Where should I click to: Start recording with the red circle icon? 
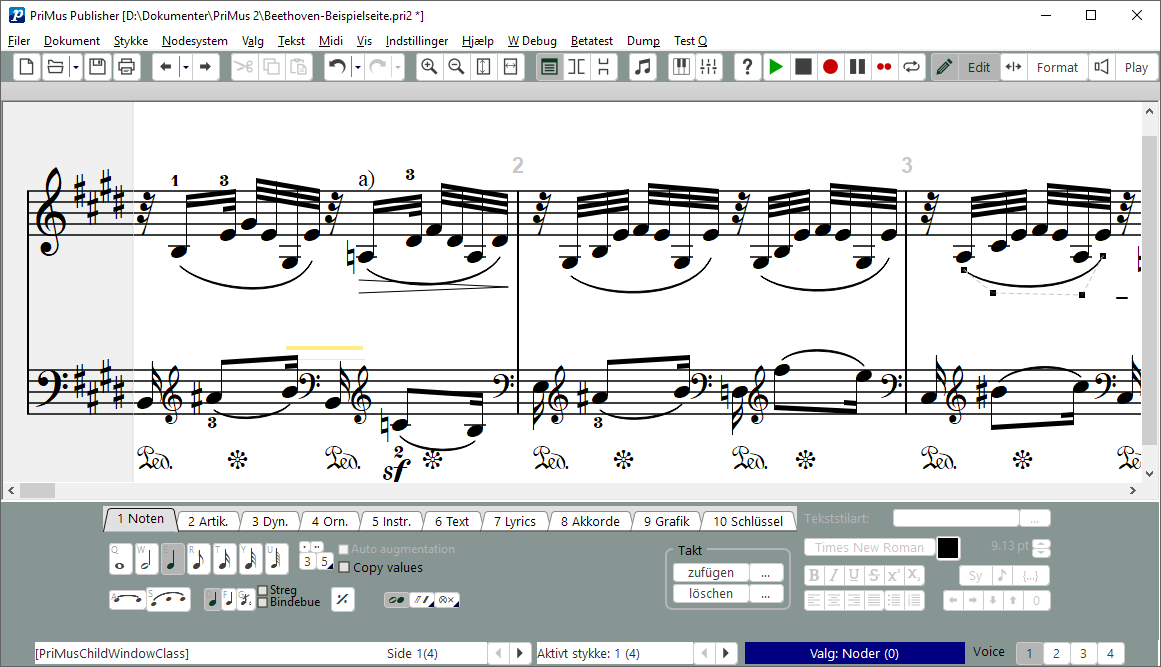pyautogui.click(x=830, y=67)
